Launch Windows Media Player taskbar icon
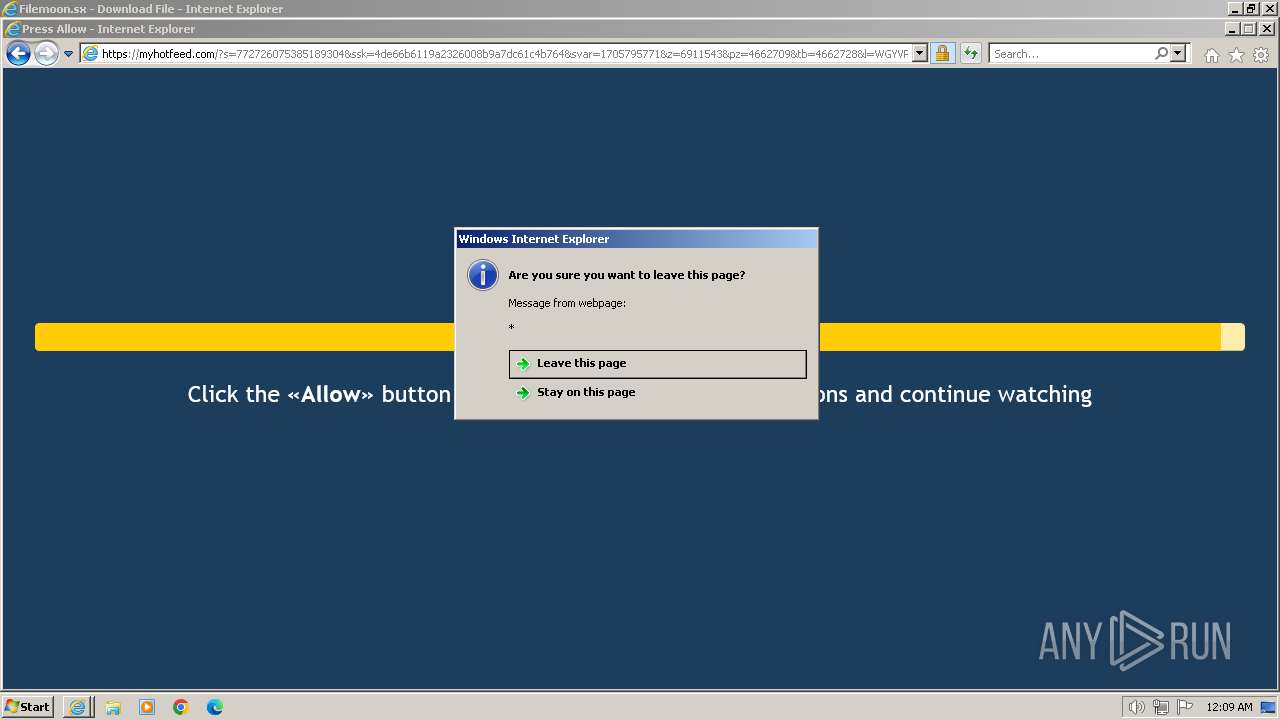This screenshot has width=1280, height=720. pyautogui.click(x=147, y=707)
